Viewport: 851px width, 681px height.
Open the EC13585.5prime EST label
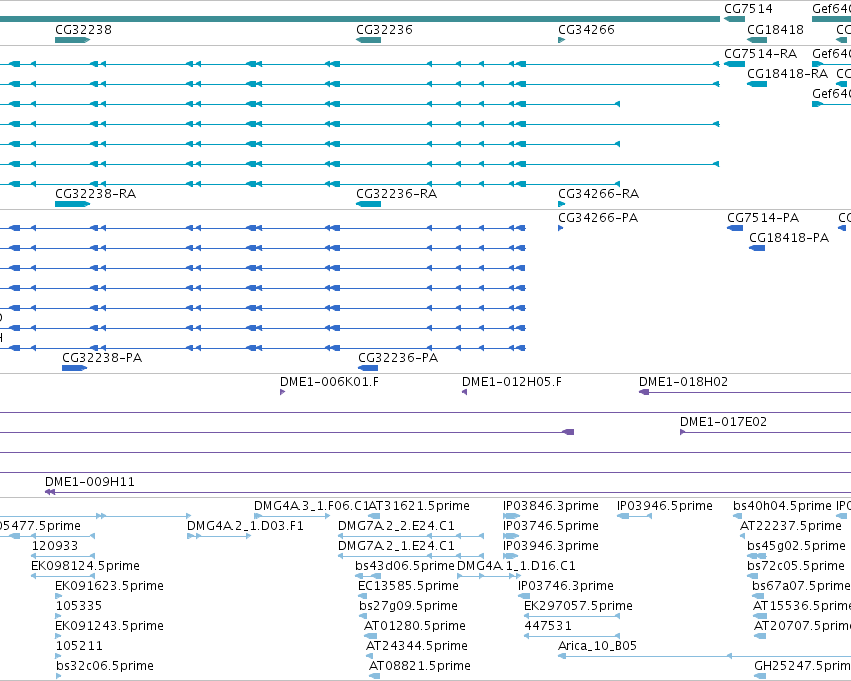click(408, 586)
